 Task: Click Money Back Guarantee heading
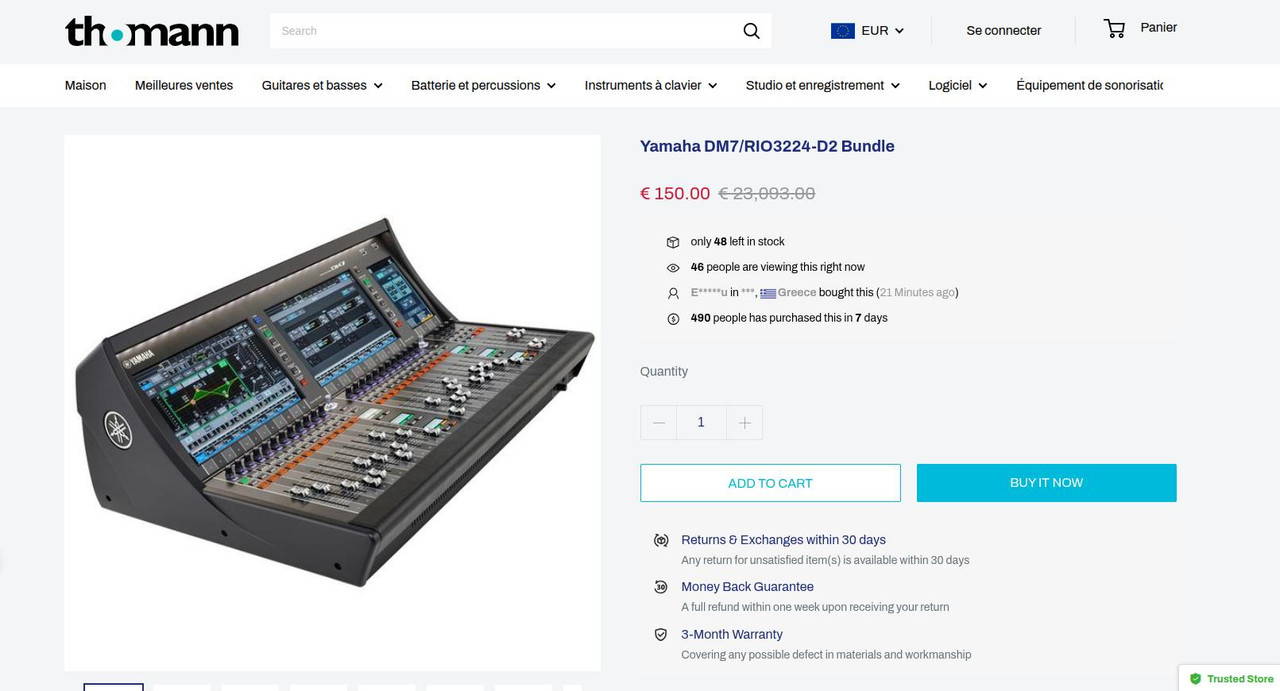point(747,587)
